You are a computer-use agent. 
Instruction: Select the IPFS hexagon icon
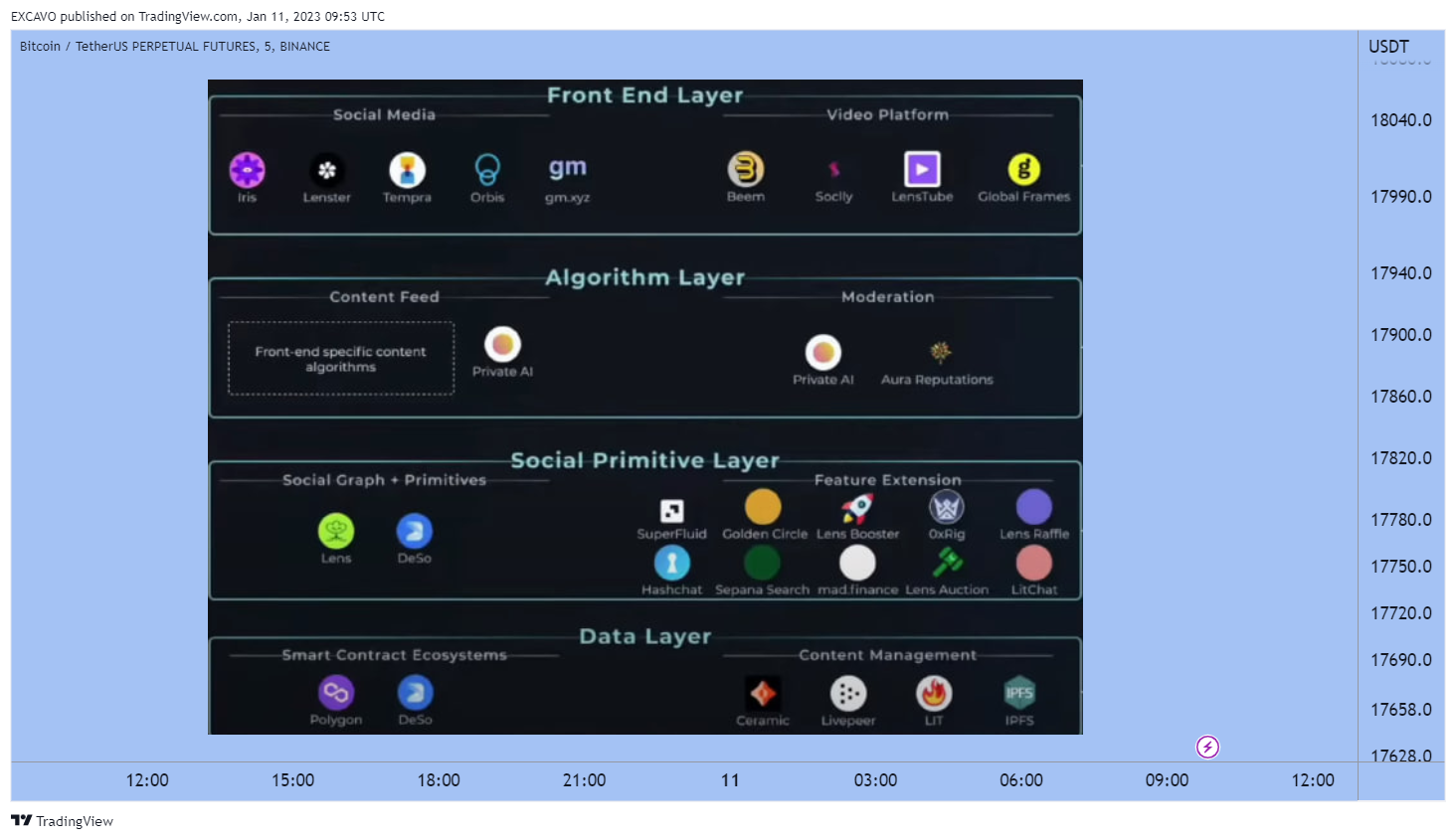tap(1019, 693)
